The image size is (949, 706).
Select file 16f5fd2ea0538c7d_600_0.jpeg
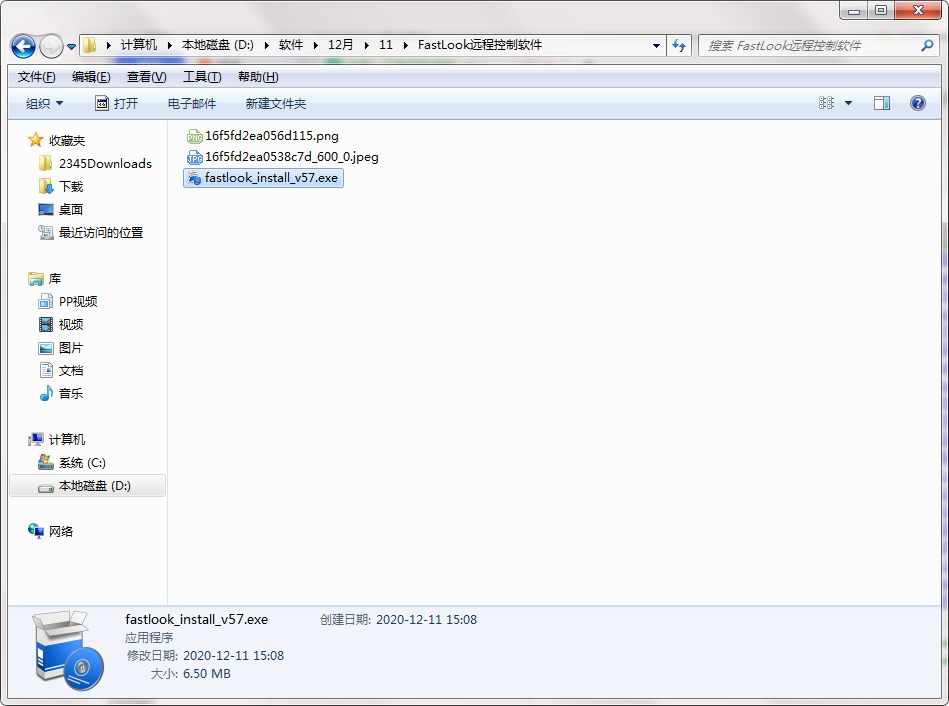pyautogui.click(x=283, y=157)
